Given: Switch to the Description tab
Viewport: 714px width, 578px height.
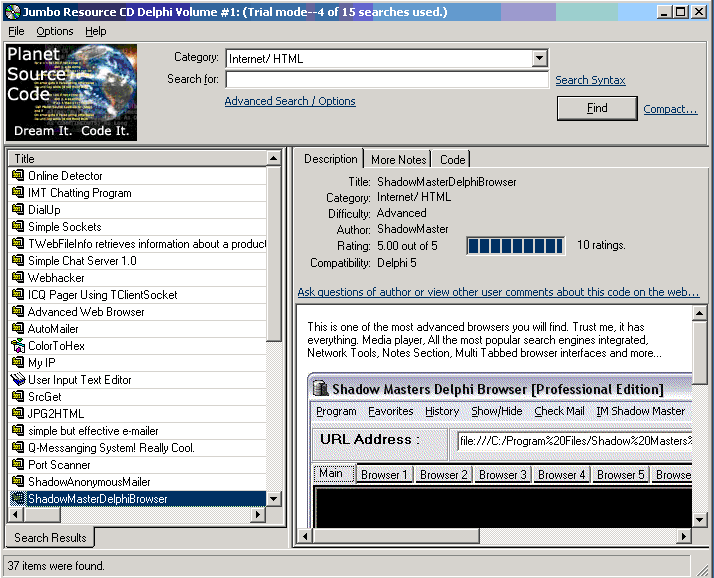Looking at the screenshot, I should click(331, 159).
